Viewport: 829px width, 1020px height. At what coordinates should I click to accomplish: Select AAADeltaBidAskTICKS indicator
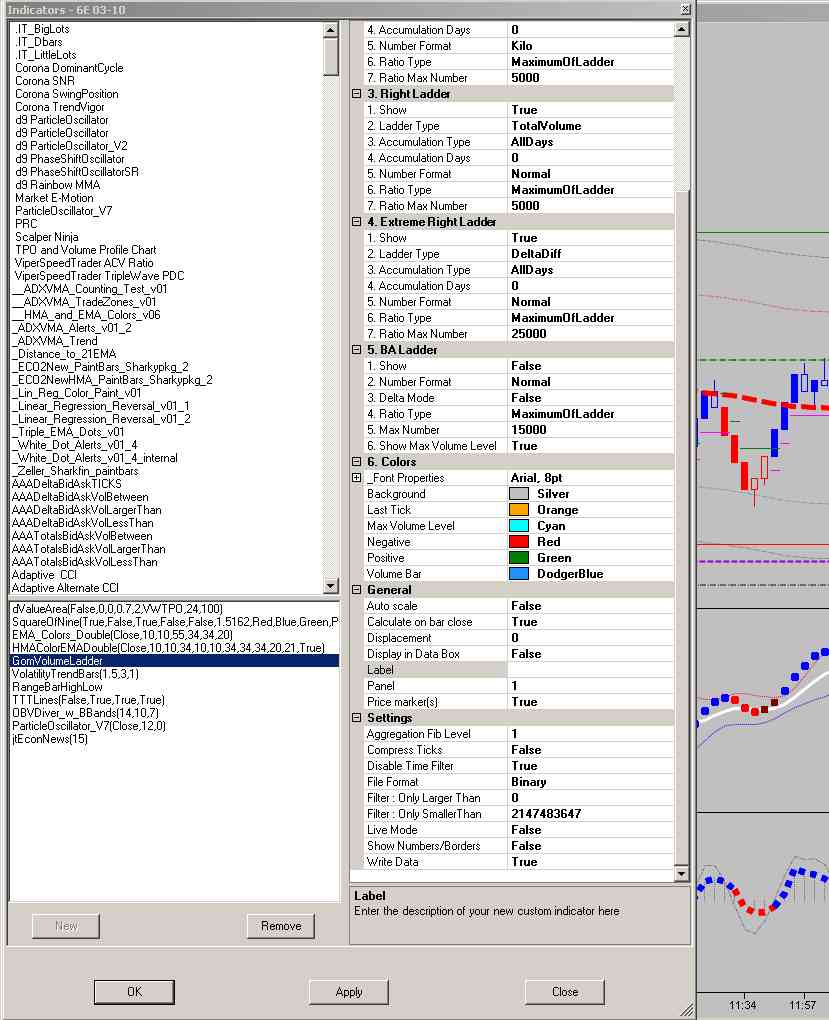[66, 484]
